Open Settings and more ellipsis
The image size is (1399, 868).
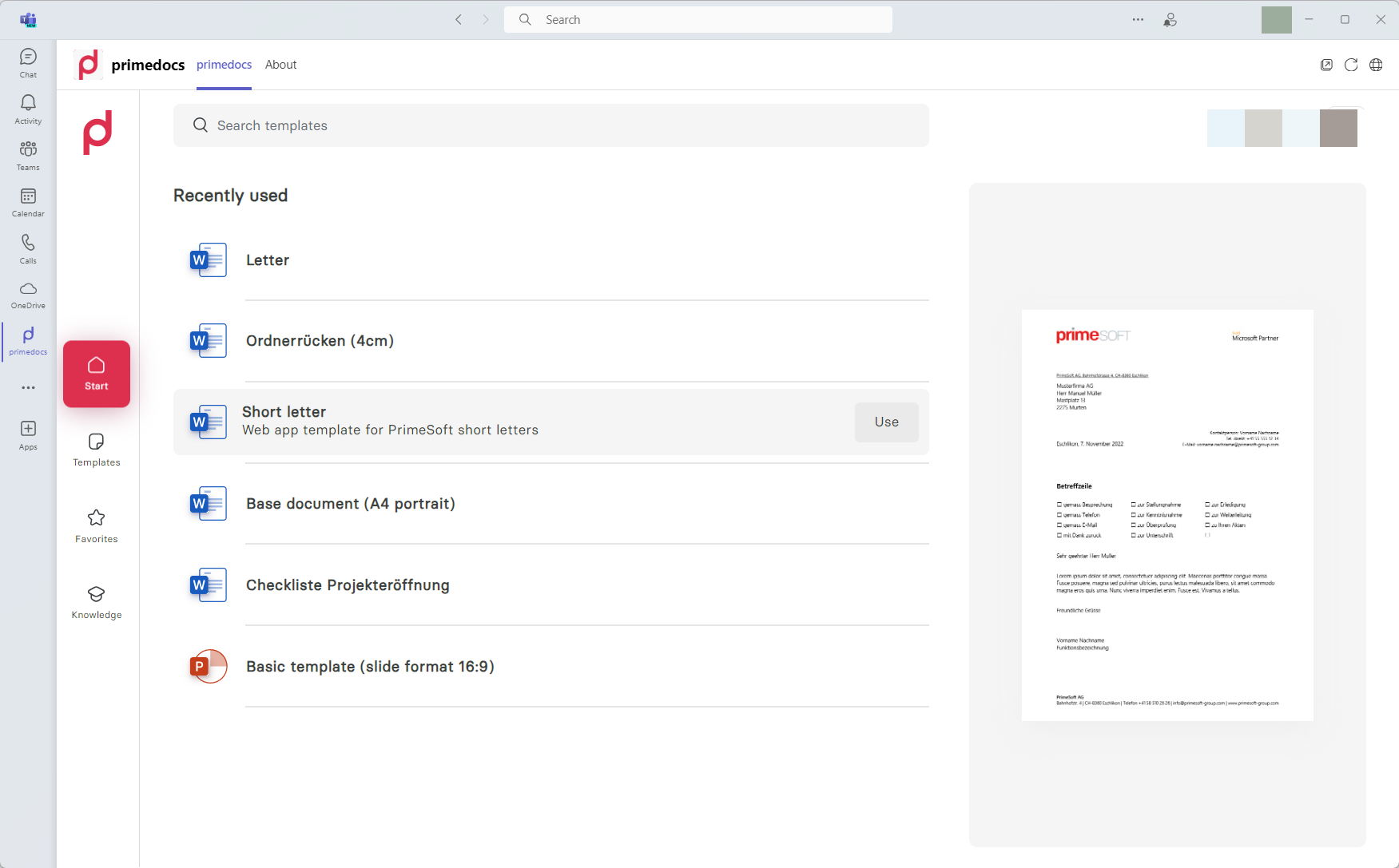pyautogui.click(x=1138, y=19)
